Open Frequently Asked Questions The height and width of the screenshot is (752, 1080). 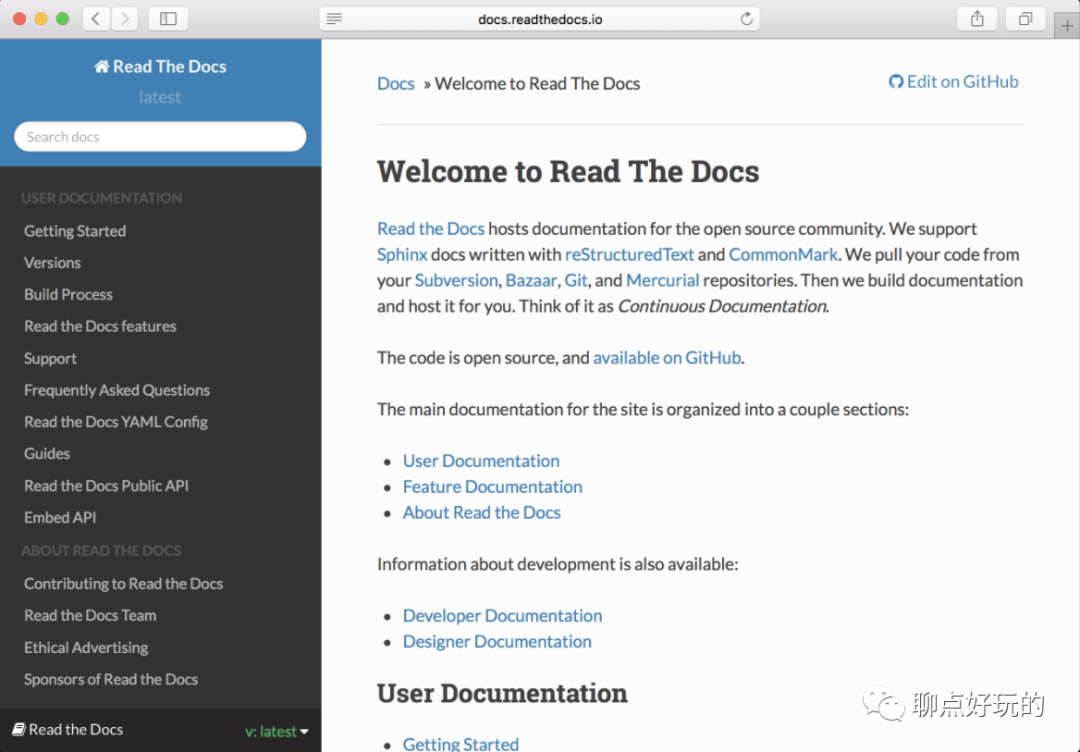pos(117,390)
